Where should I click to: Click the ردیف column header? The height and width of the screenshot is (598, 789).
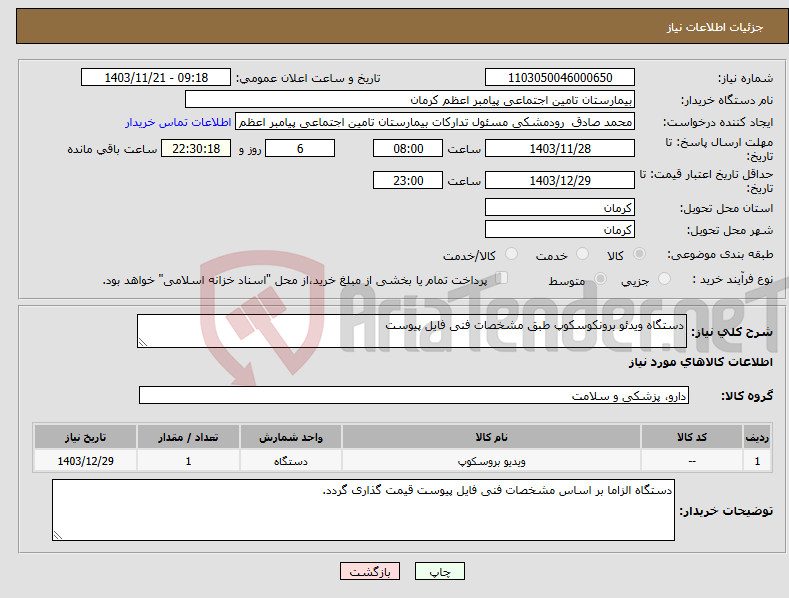click(757, 437)
